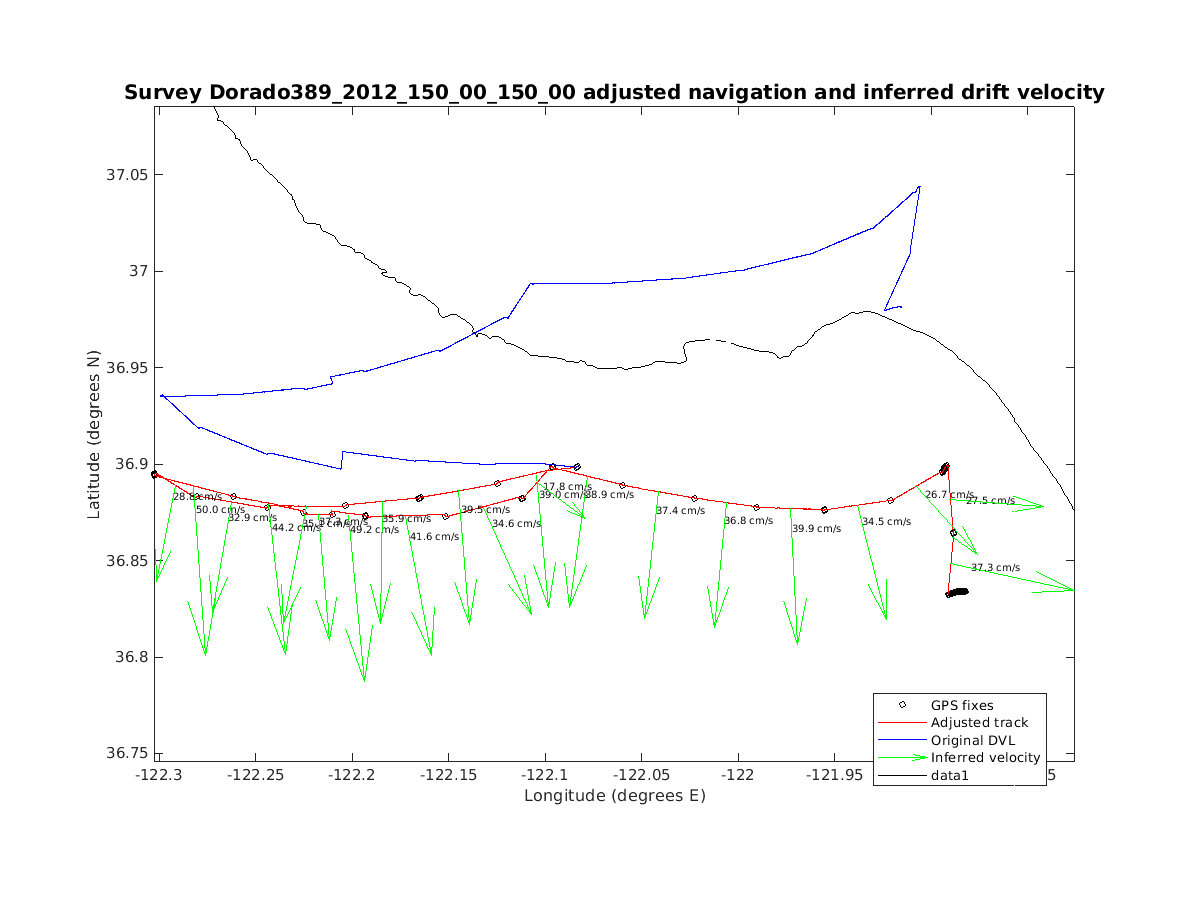
Task: Click the 27.5 cm/s velocity label
Action: pos(990,501)
